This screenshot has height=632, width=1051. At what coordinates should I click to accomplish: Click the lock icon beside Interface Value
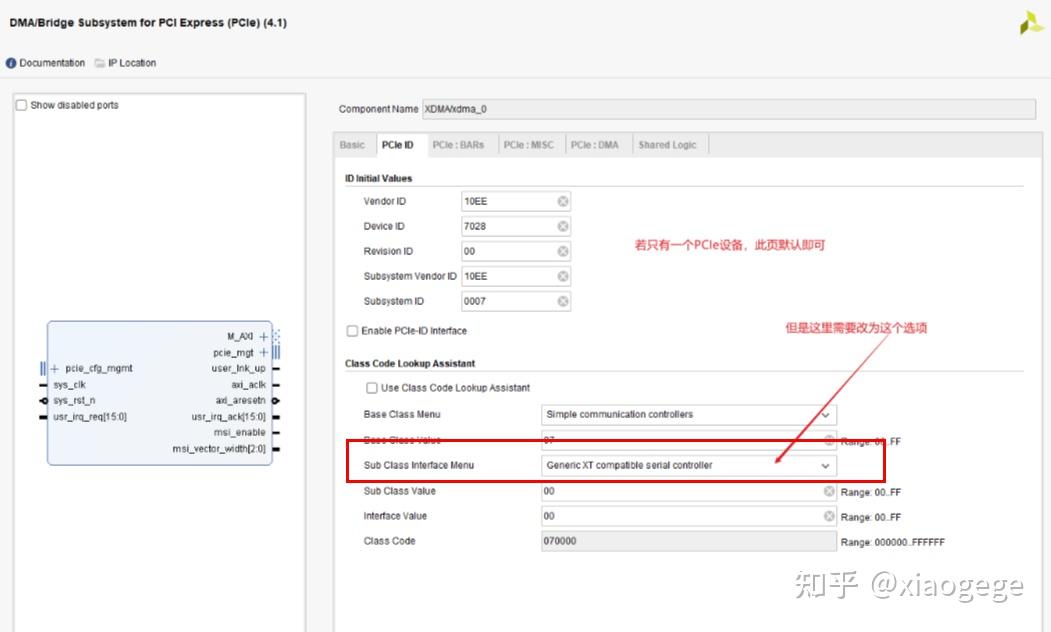pyautogui.click(x=828, y=516)
